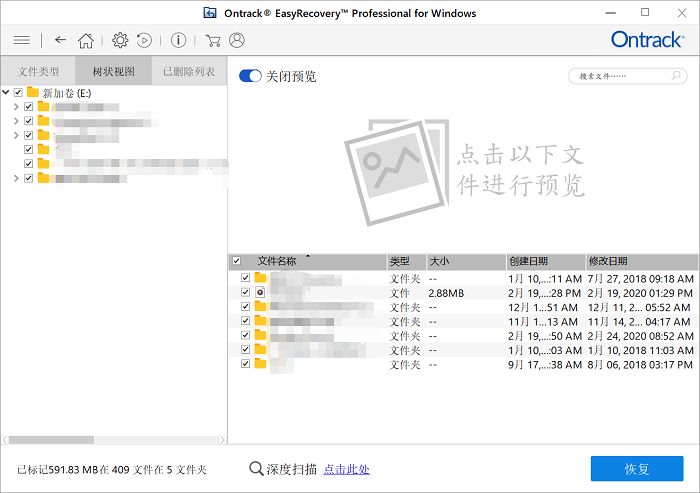The image size is (700, 493).
Task: Select the 2.88MB file icon
Action: point(260,292)
